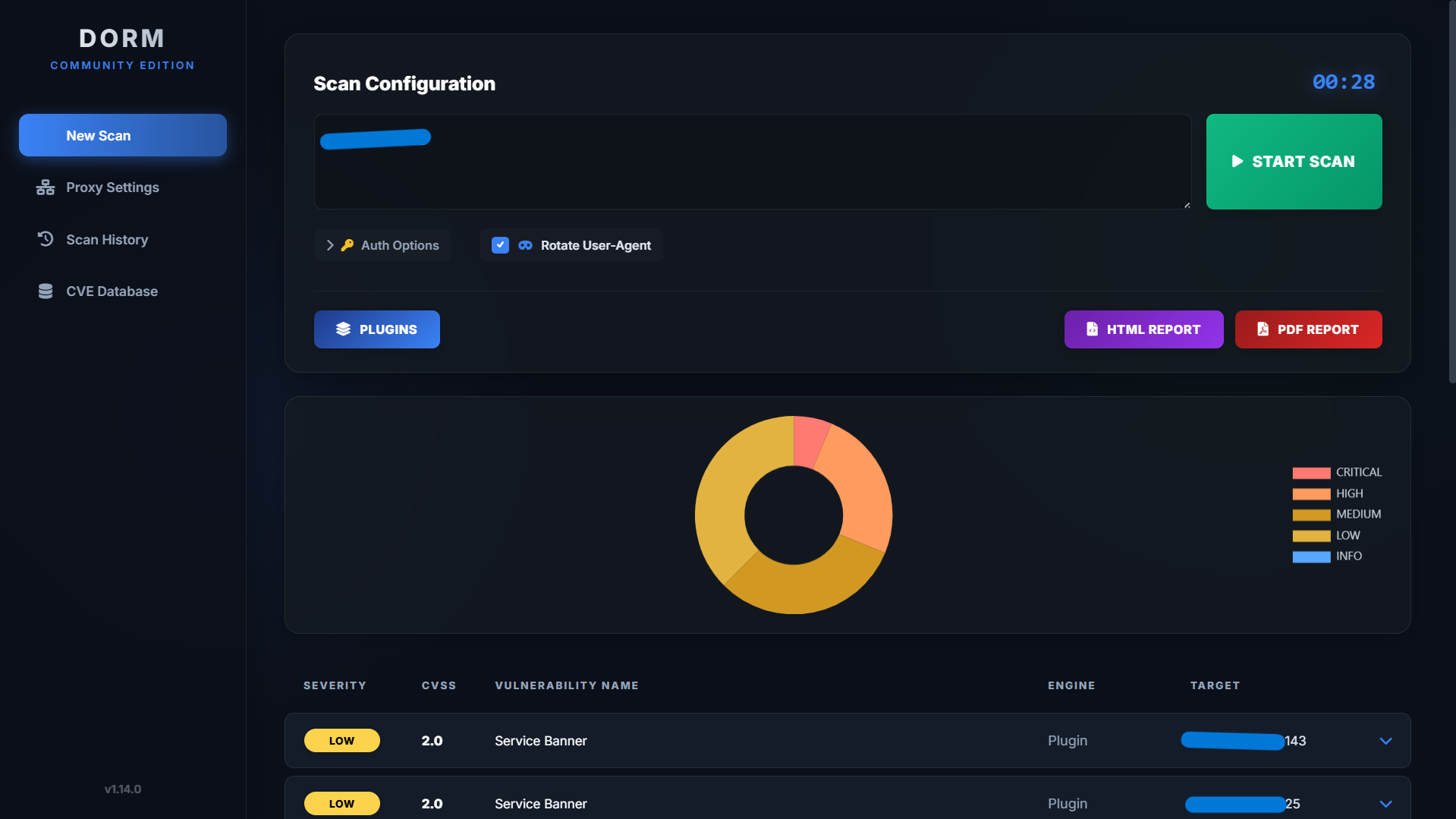Toggle CRITICAL legend swatch in chart
Screen dimensions: 1456x819
1311,473
